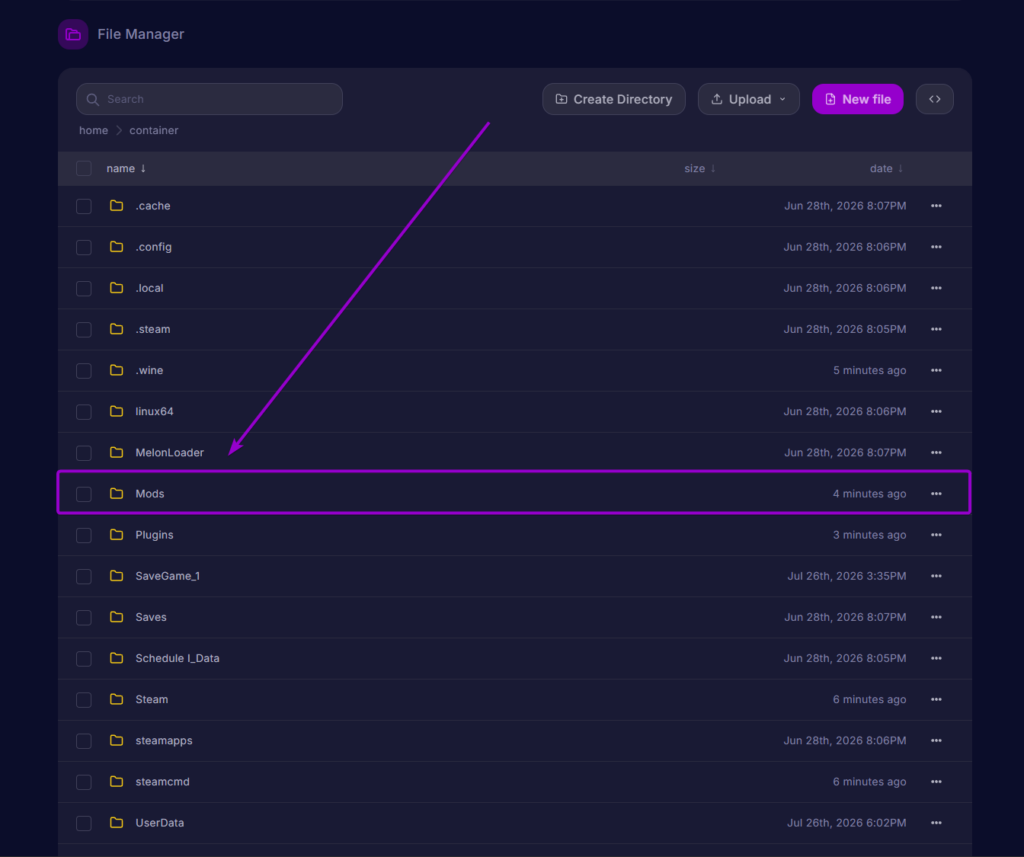Screen dimensions: 1024x857
Task: Open the three-dot menu for MelonLoader
Action: (936, 453)
